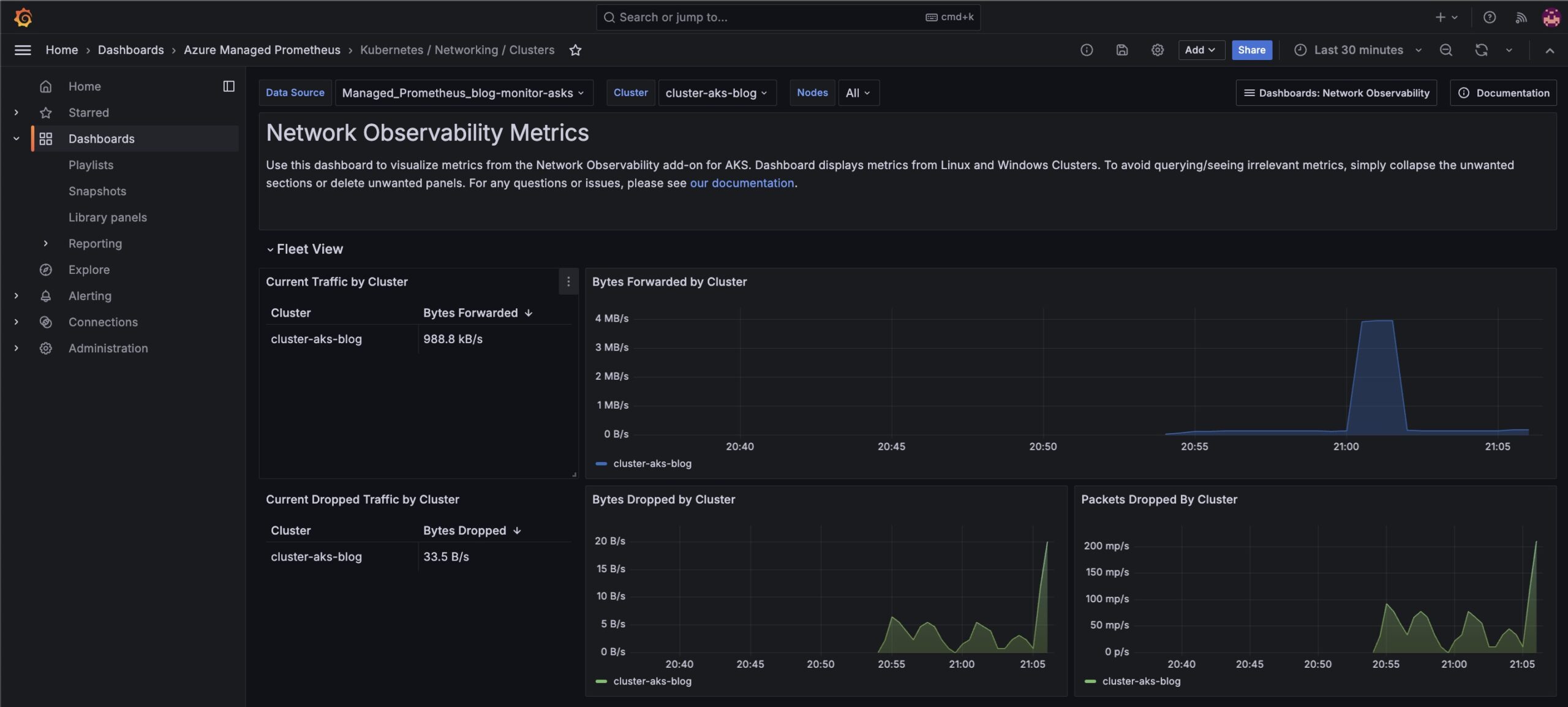Image resolution: width=1568 pixels, height=707 pixels.
Task: Open the Data Source dropdown
Action: tap(464, 93)
